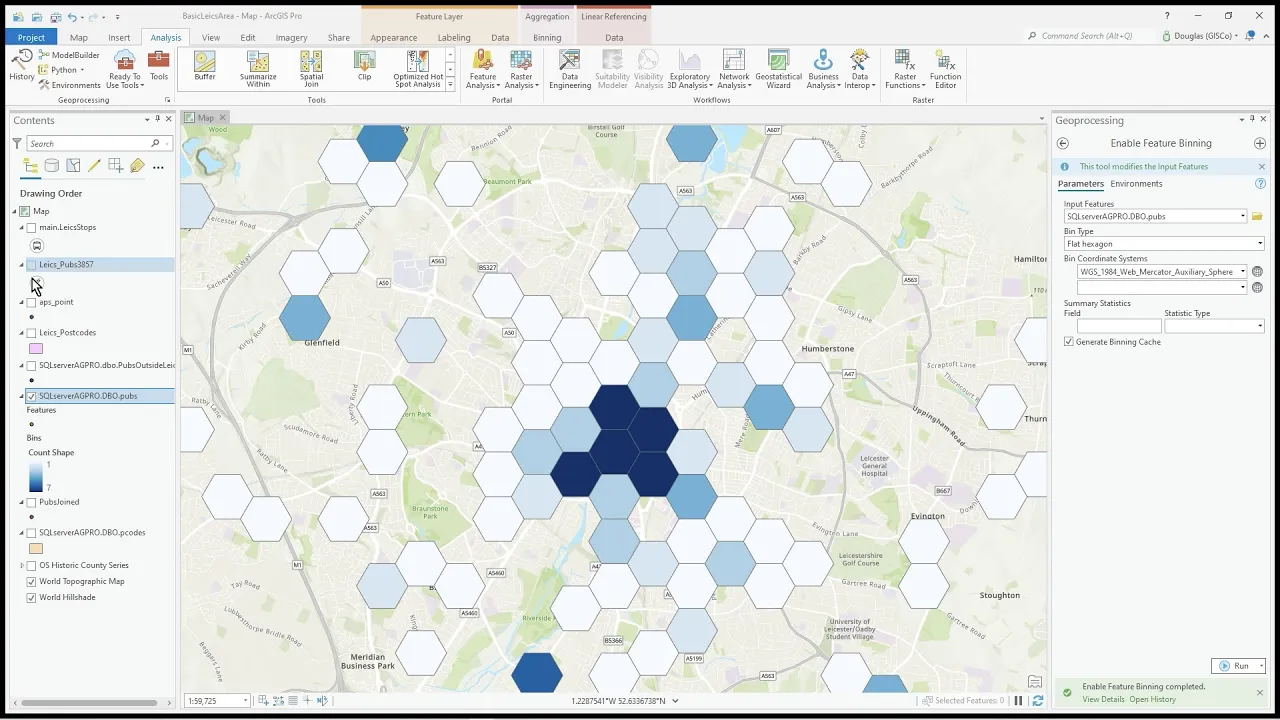Open map scale dropdown
This screenshot has width=1280, height=720.
pyautogui.click(x=245, y=701)
